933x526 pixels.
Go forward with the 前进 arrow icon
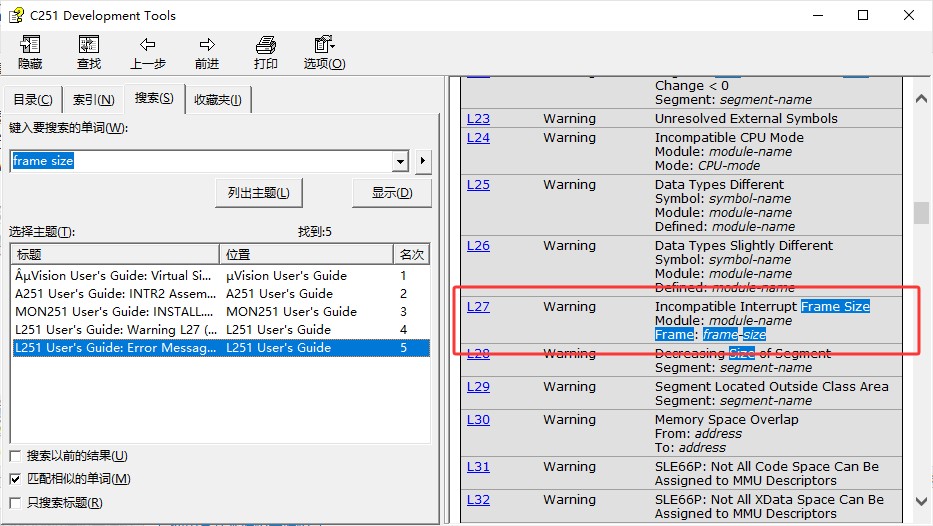(207, 45)
